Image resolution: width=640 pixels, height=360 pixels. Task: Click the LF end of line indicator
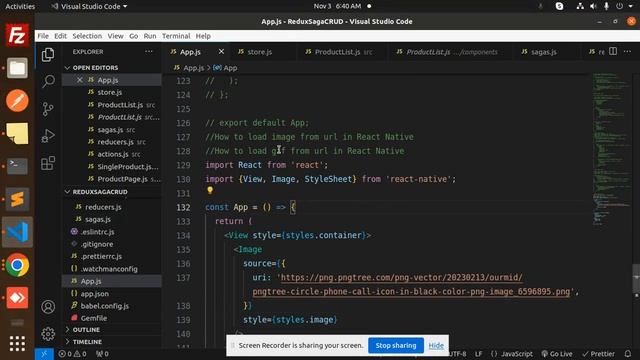click(478, 354)
